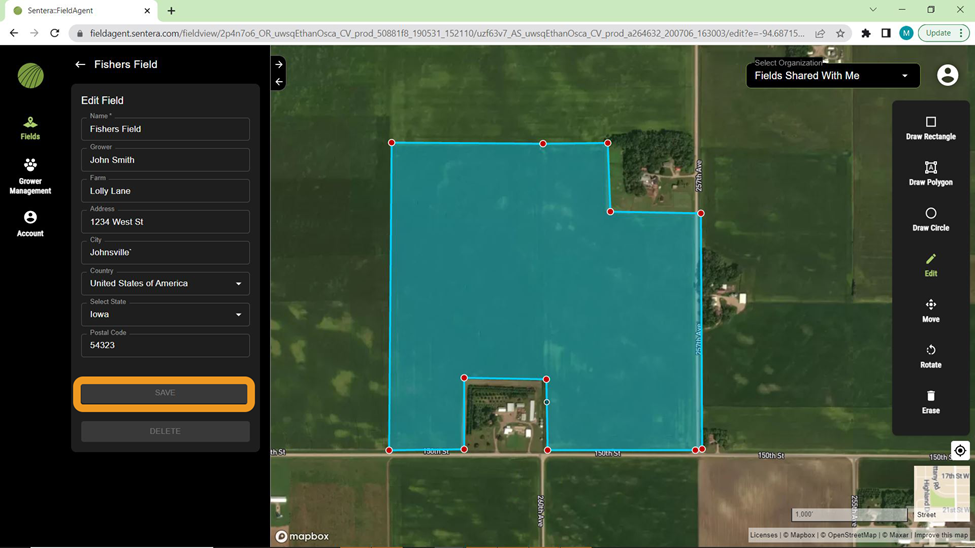Image resolution: width=975 pixels, height=548 pixels.
Task: Choose the Rotate tool
Action: (930, 356)
